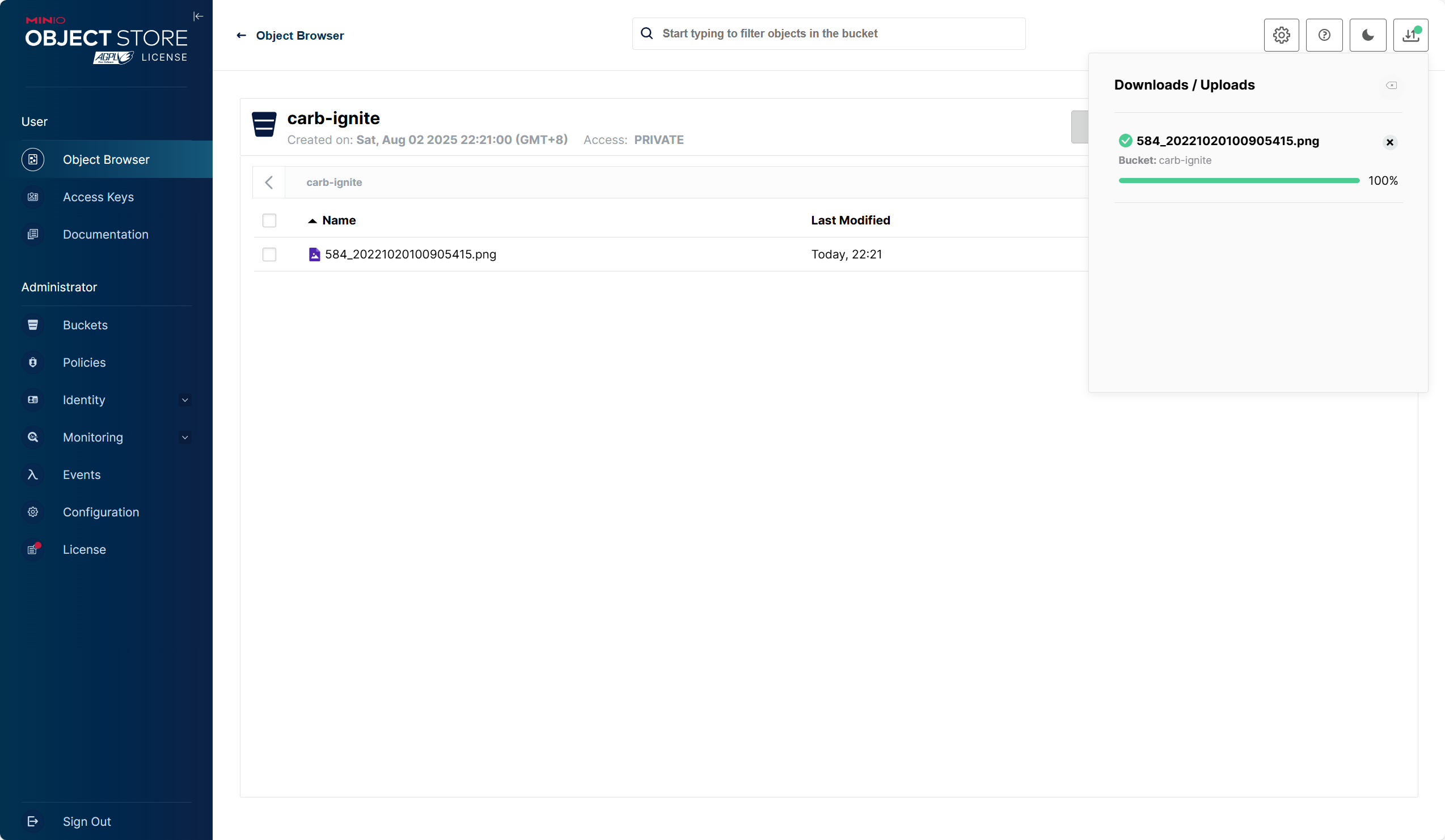Click Sign Out link
This screenshot has height=840, width=1445.
87,821
